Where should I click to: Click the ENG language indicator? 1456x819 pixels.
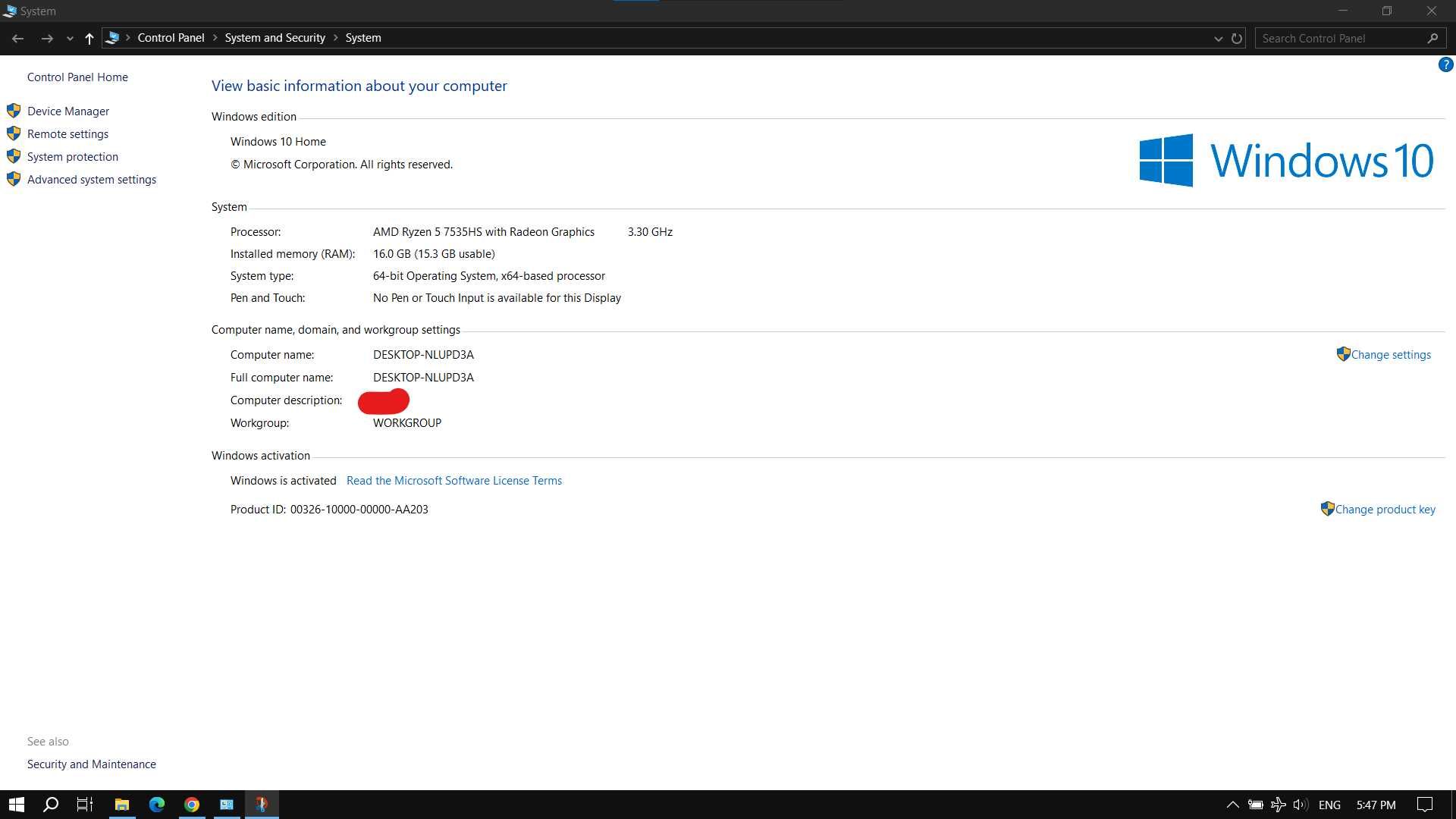[1329, 805]
